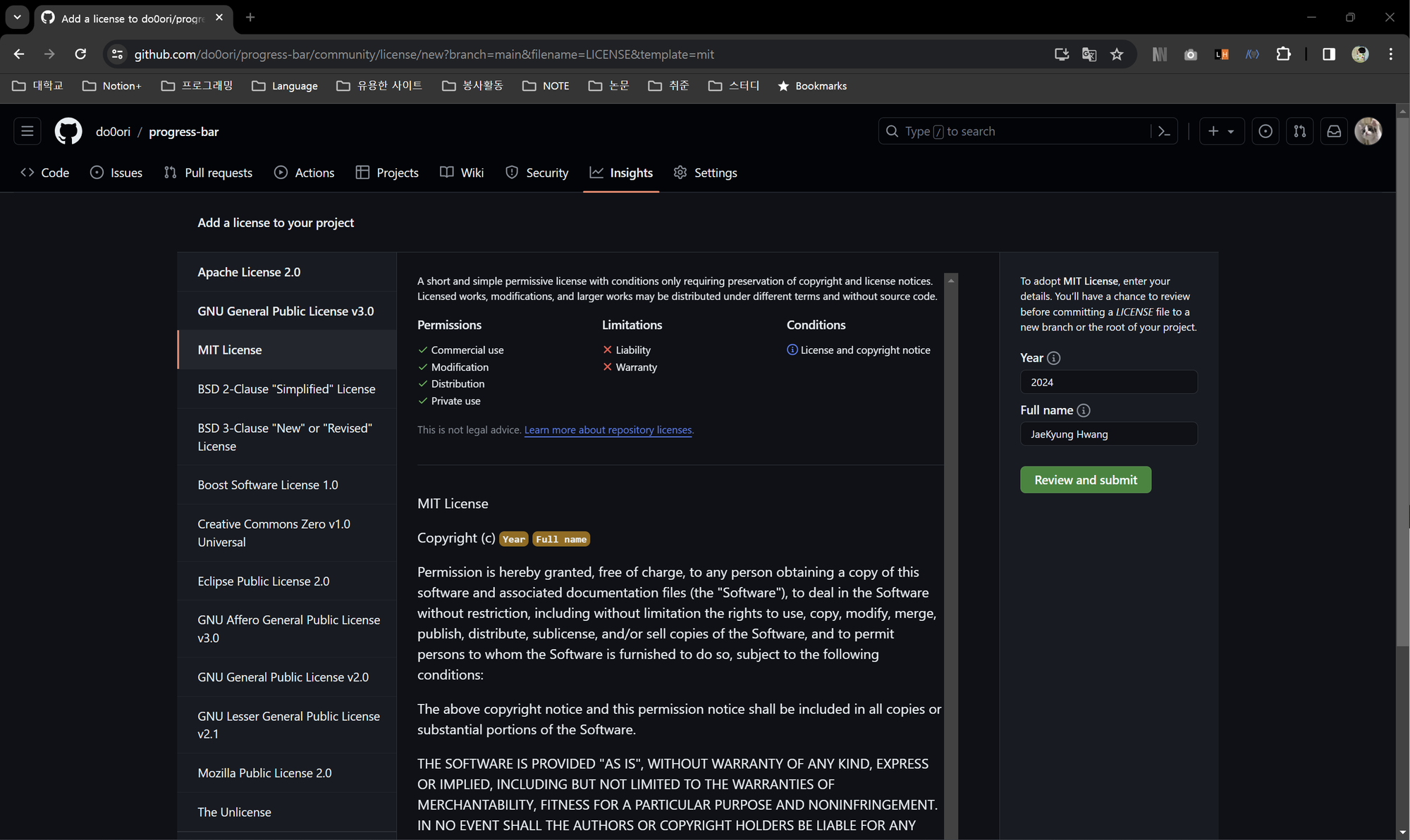Open the command palette icon in search
This screenshot has width=1410, height=840.
pos(1164,131)
